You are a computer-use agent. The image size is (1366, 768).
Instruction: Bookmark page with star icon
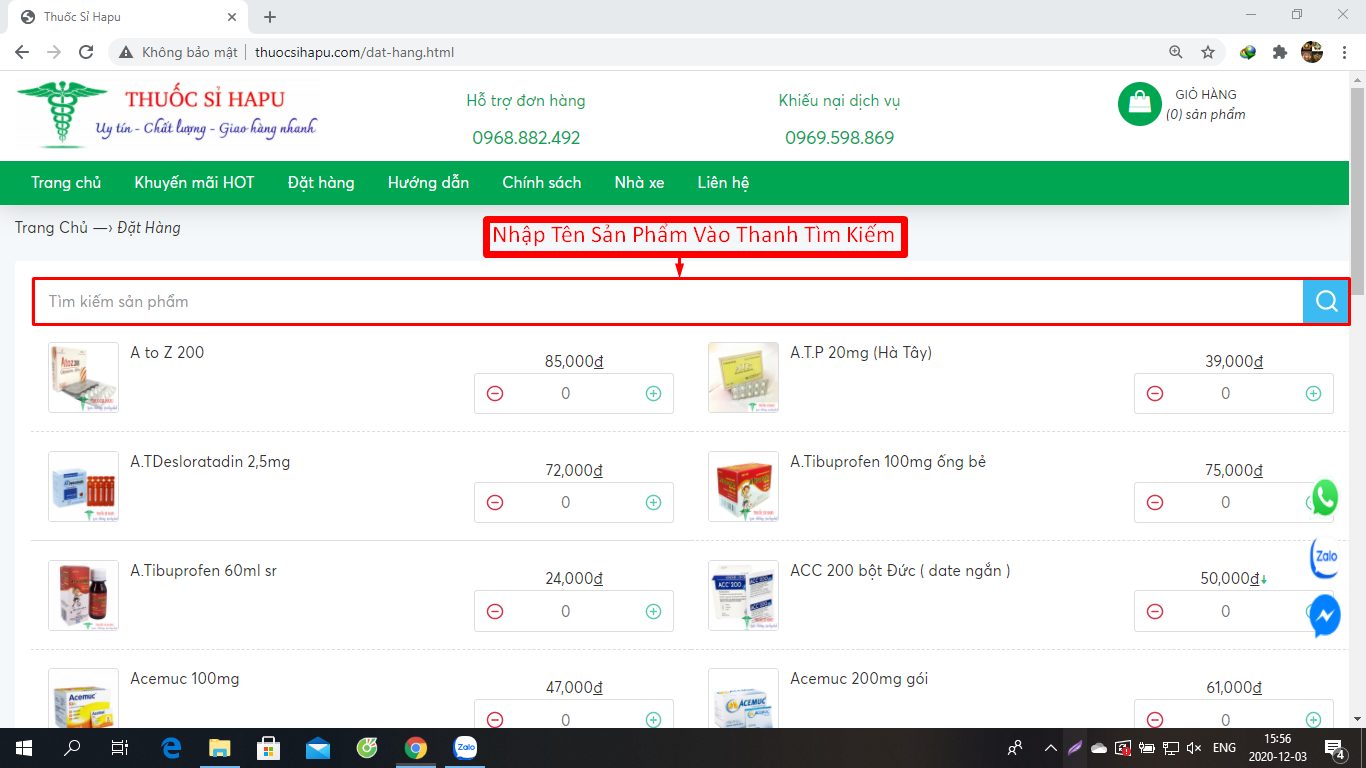point(1208,52)
